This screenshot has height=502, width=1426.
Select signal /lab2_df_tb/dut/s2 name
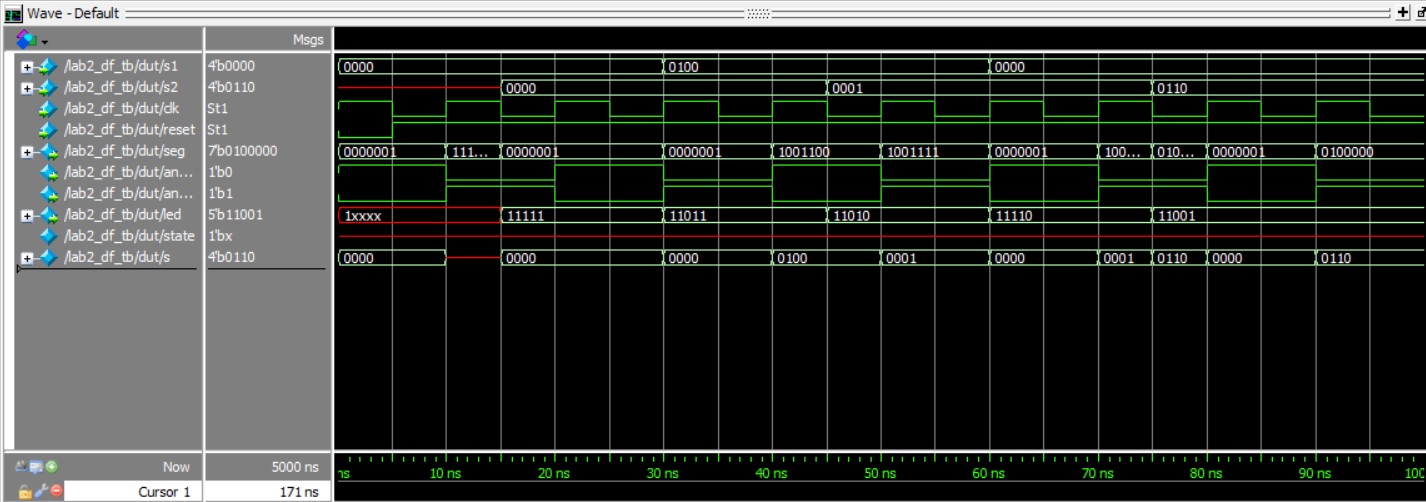119,87
